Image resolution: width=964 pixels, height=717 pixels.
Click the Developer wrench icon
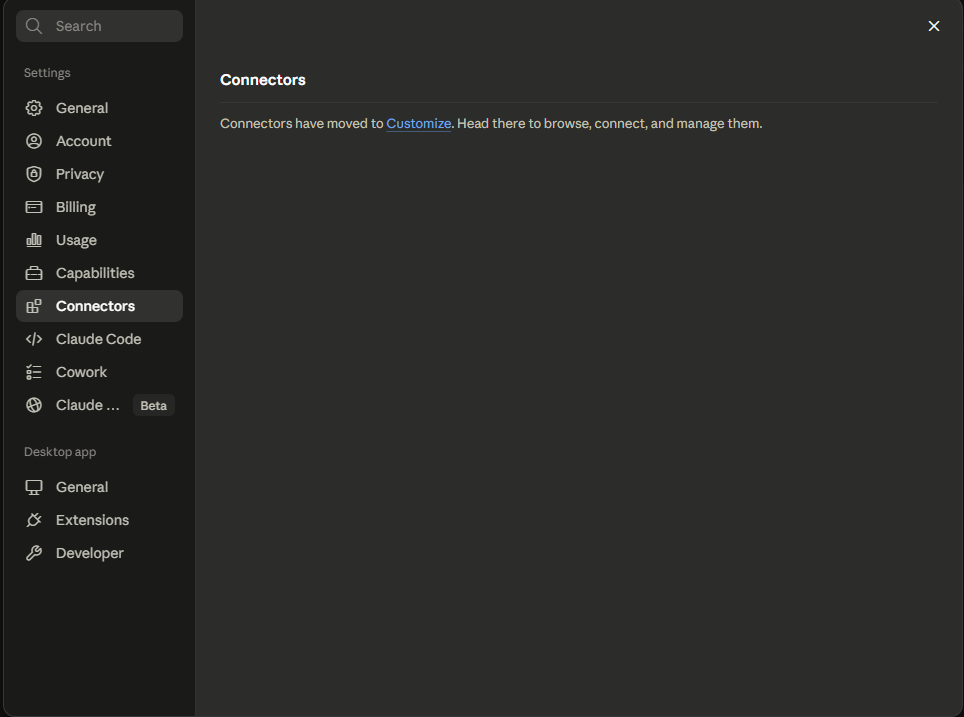click(x=34, y=553)
